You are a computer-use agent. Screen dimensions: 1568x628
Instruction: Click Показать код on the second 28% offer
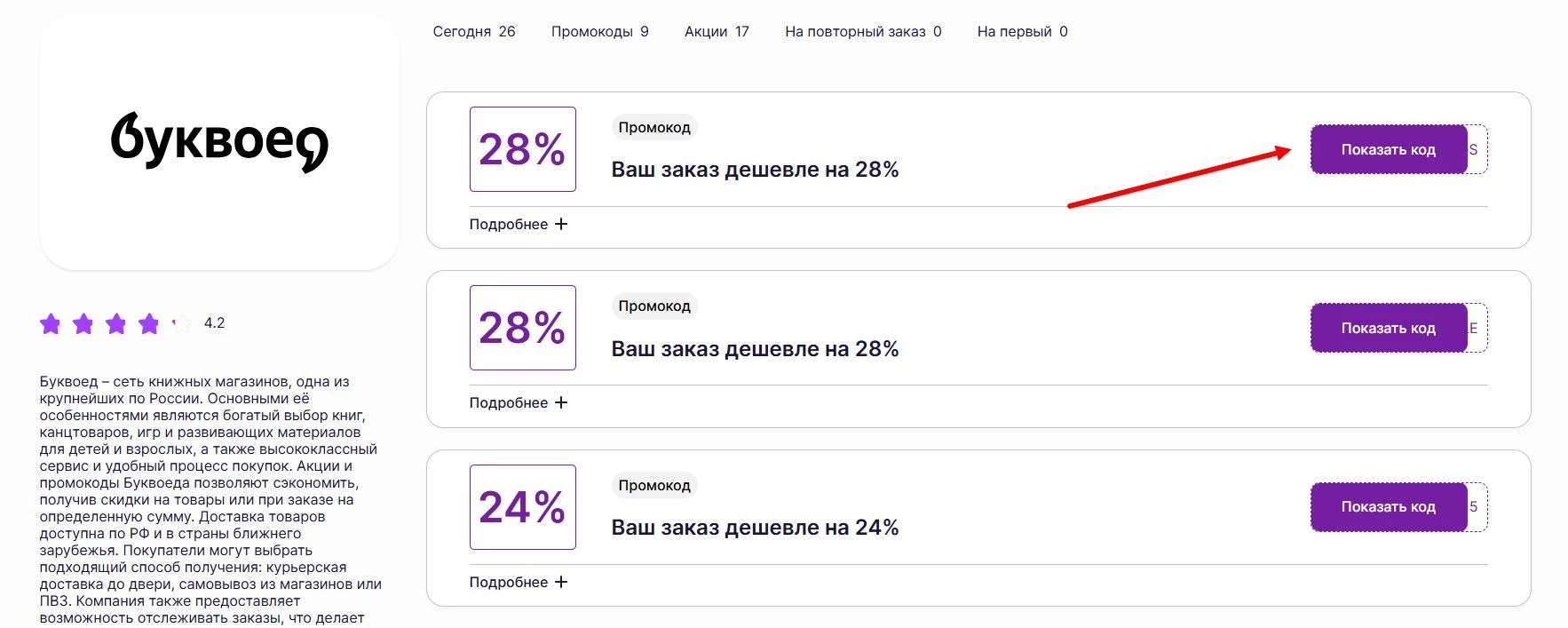1388,328
